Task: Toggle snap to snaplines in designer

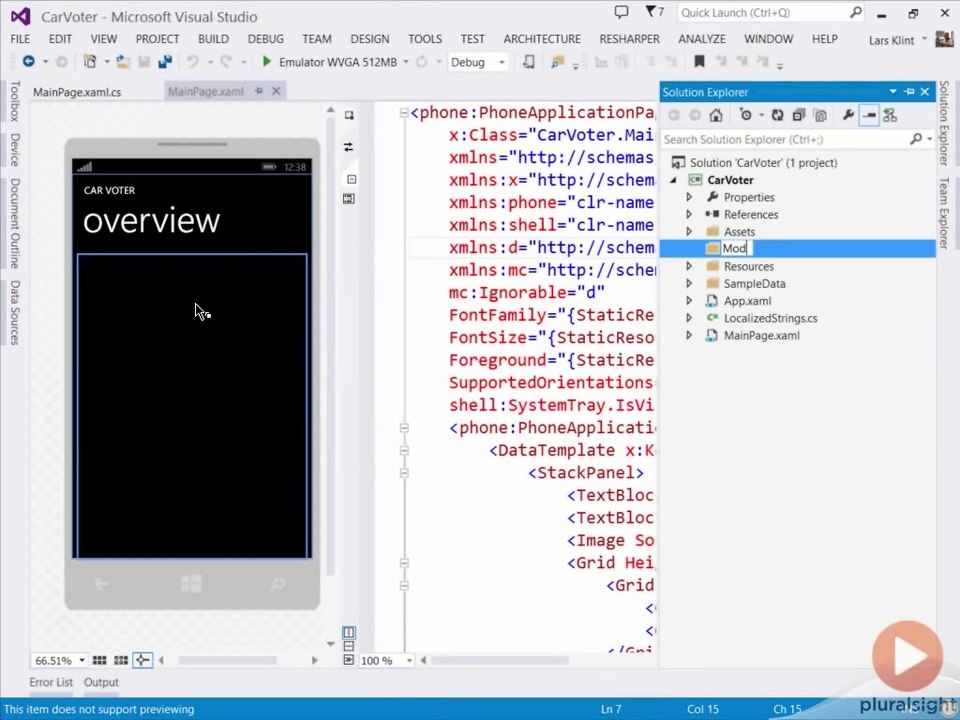Action: point(142,660)
